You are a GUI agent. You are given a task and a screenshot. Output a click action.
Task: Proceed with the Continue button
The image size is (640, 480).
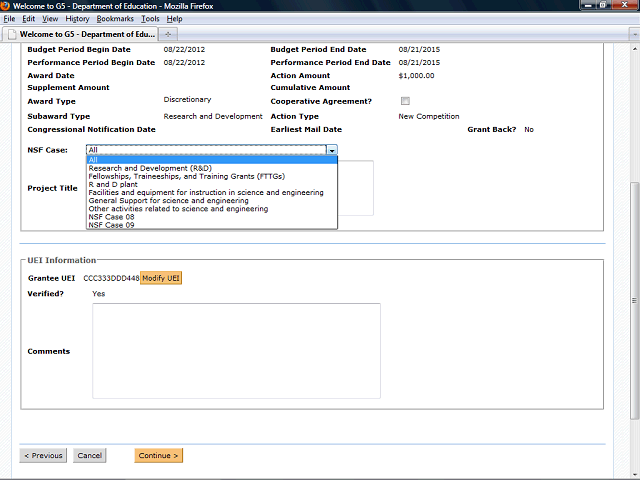(158, 456)
